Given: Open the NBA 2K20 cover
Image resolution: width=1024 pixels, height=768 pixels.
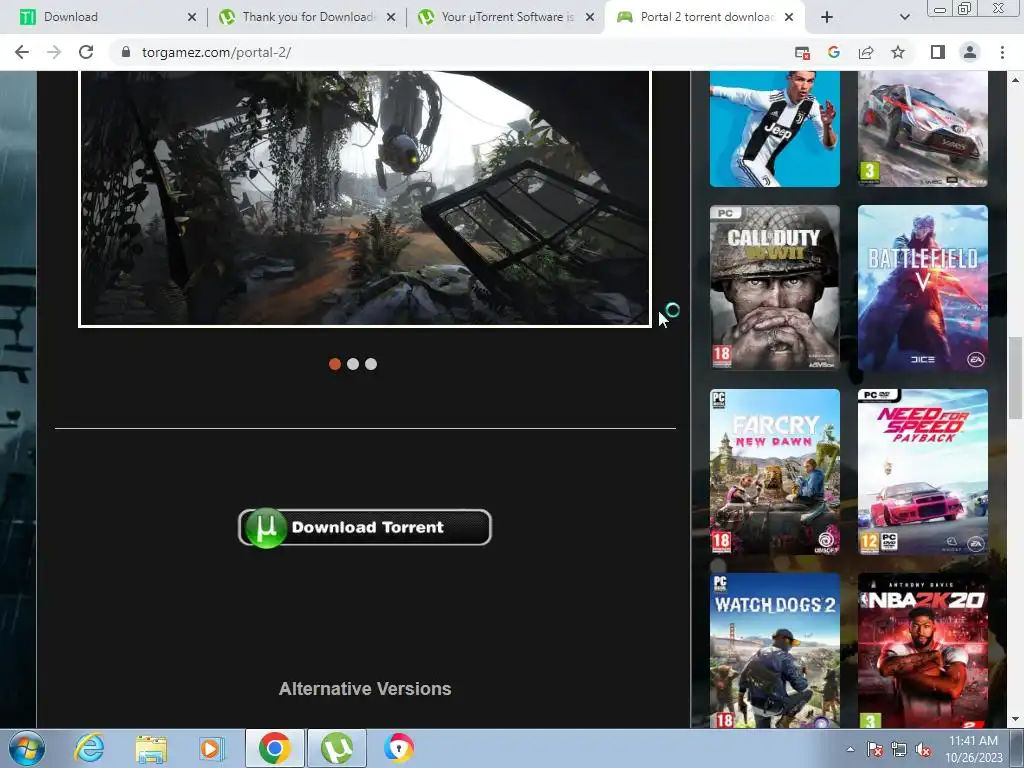Looking at the screenshot, I should coord(923,650).
